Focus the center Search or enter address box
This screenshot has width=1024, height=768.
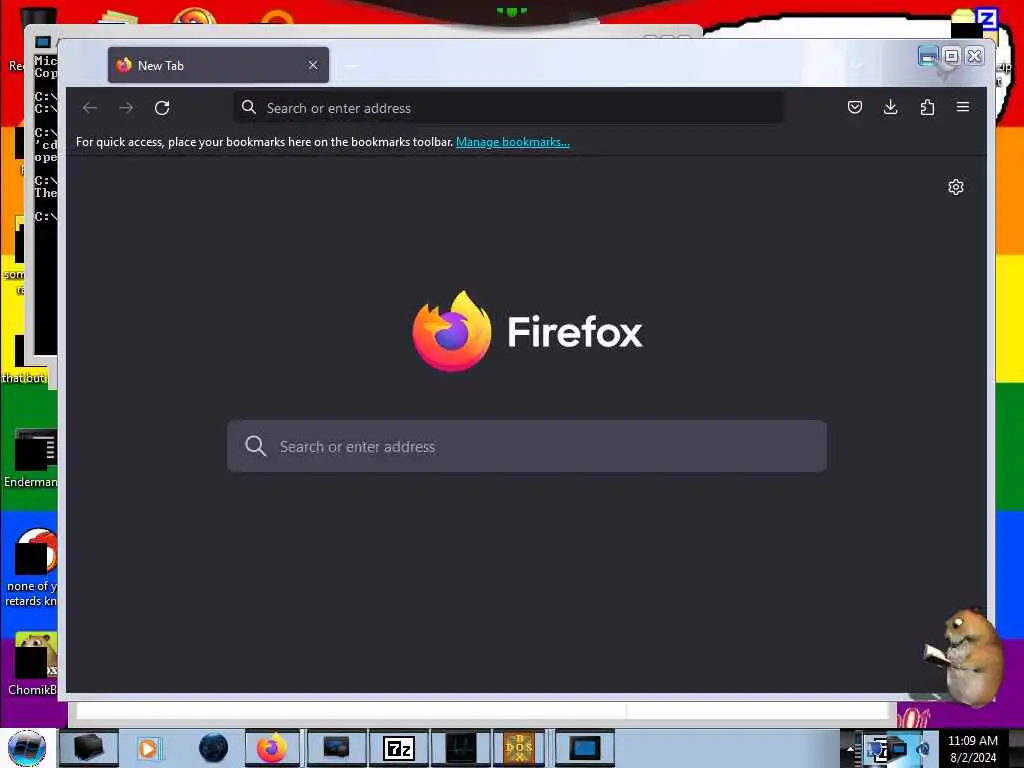(x=527, y=446)
